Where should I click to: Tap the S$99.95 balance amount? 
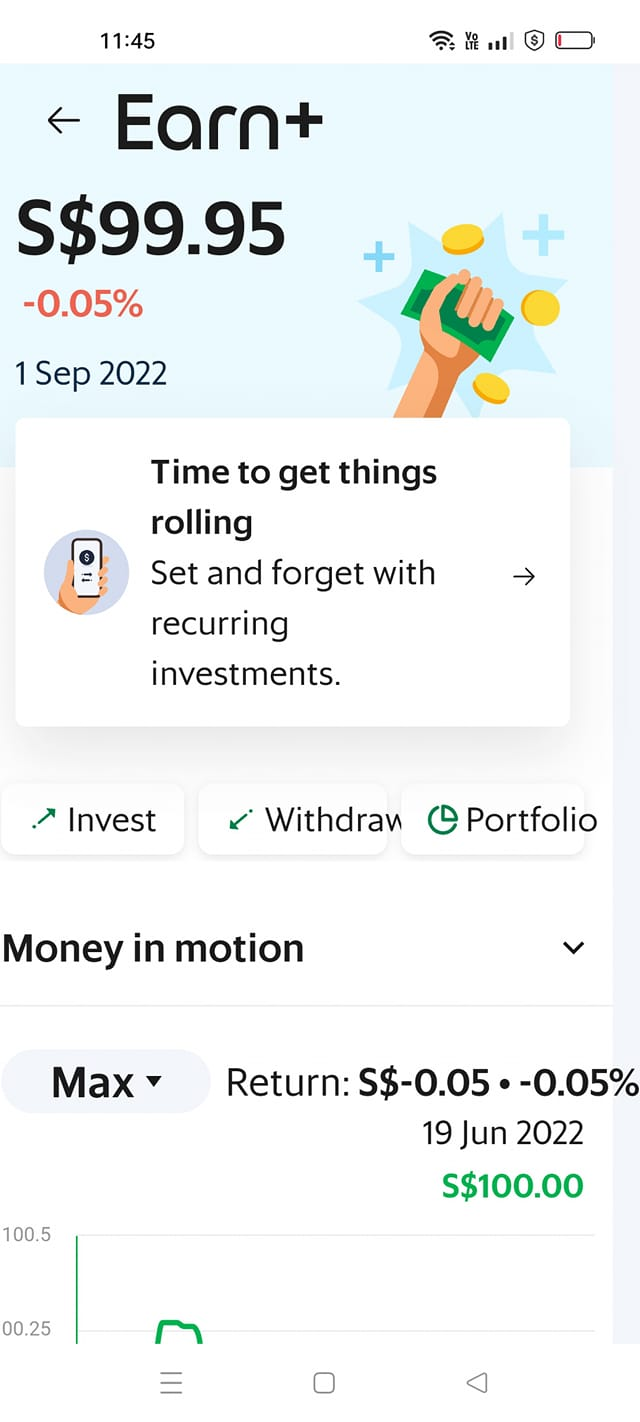tap(151, 229)
